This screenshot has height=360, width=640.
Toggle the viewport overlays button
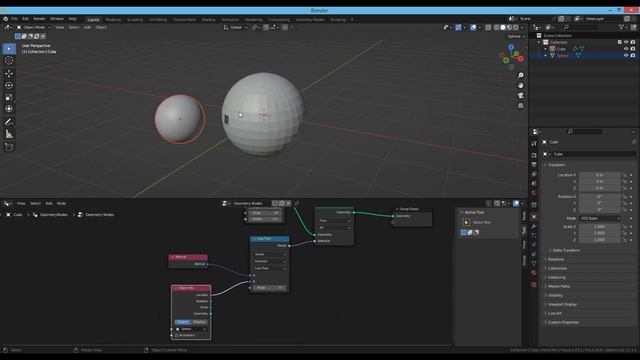click(473, 27)
